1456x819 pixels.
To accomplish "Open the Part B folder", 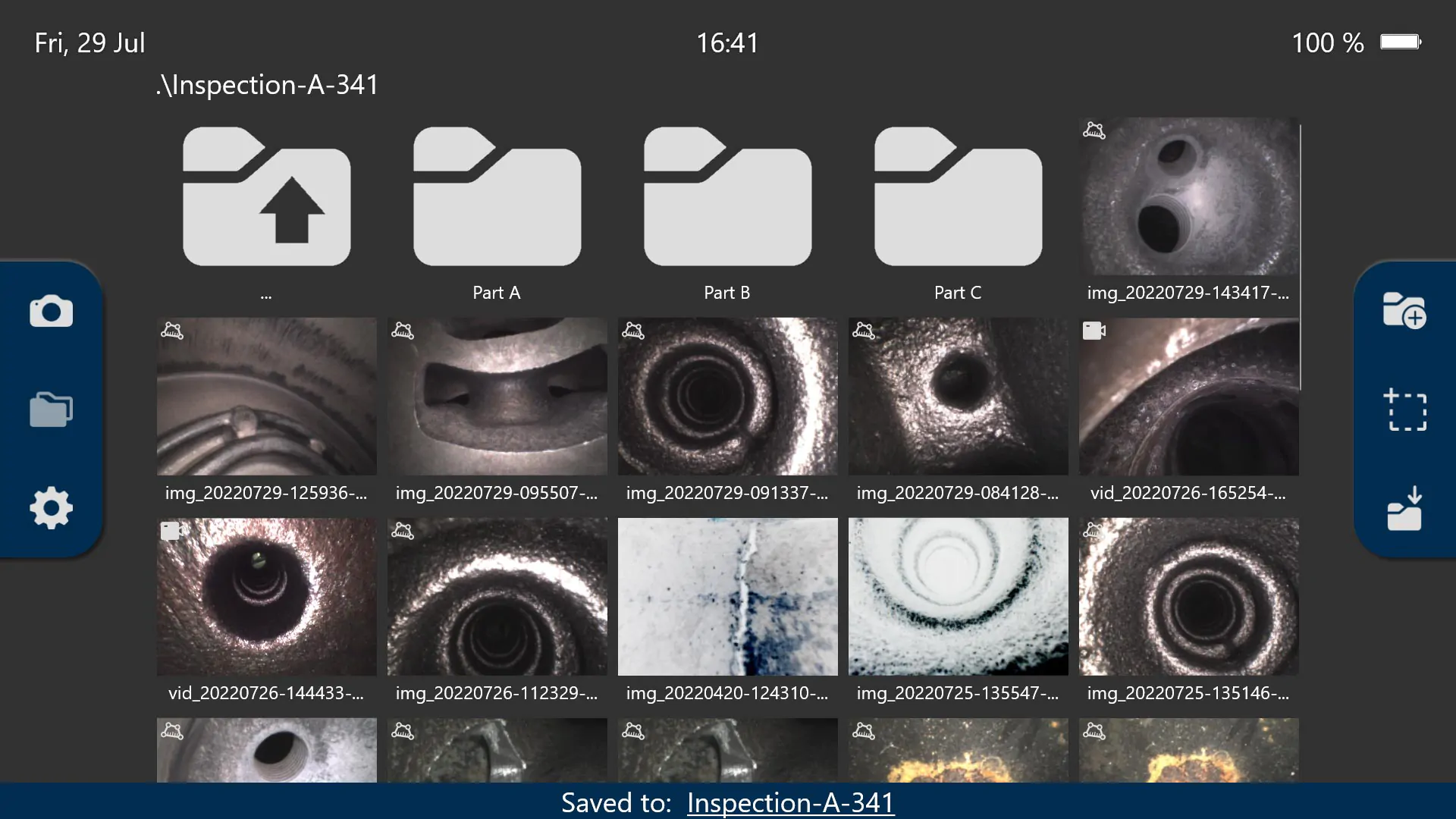I will (727, 197).
